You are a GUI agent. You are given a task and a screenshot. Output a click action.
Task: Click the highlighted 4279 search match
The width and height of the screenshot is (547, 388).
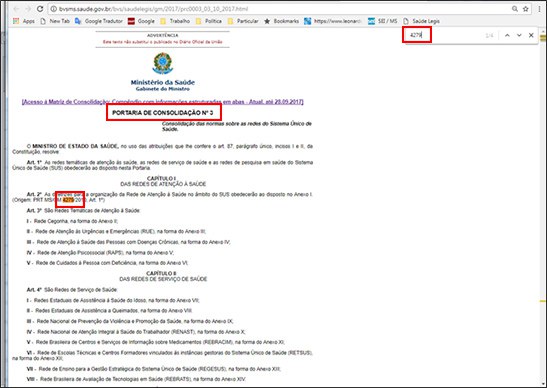point(68,200)
